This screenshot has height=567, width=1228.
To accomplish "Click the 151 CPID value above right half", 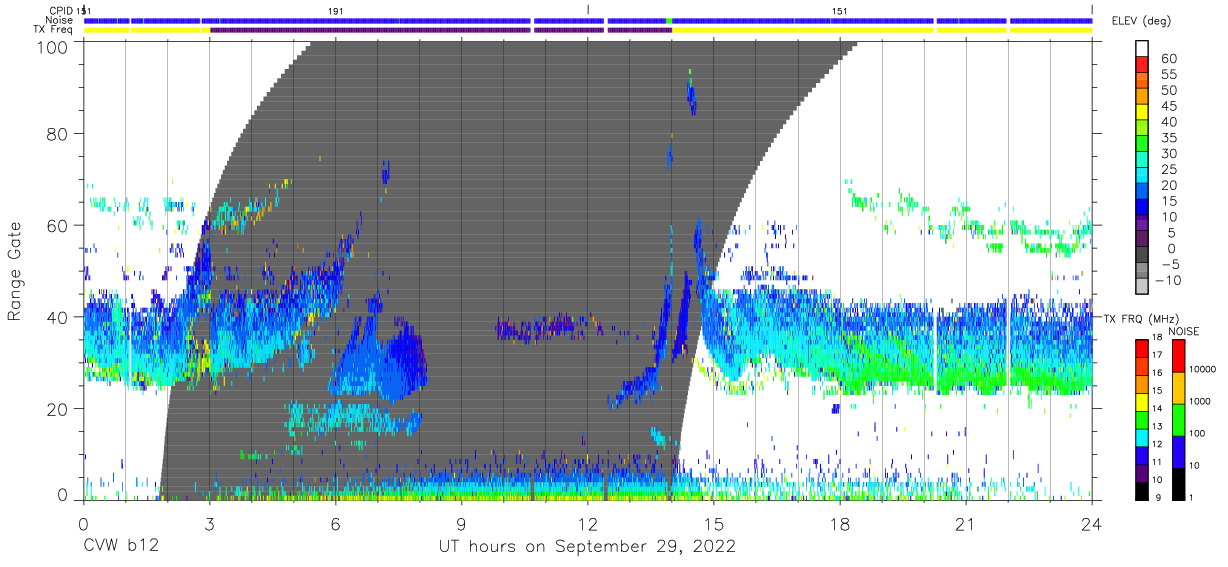I will tap(840, 10).
